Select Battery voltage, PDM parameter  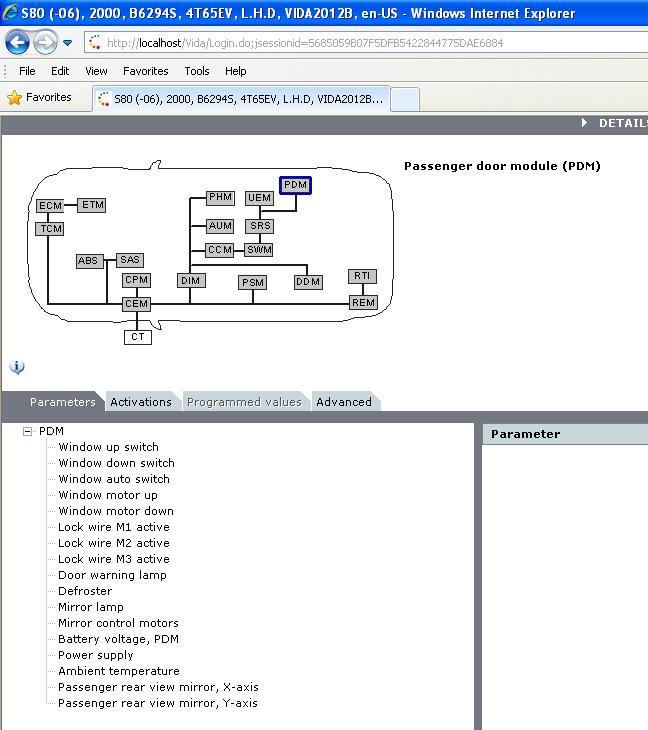[x=118, y=639]
